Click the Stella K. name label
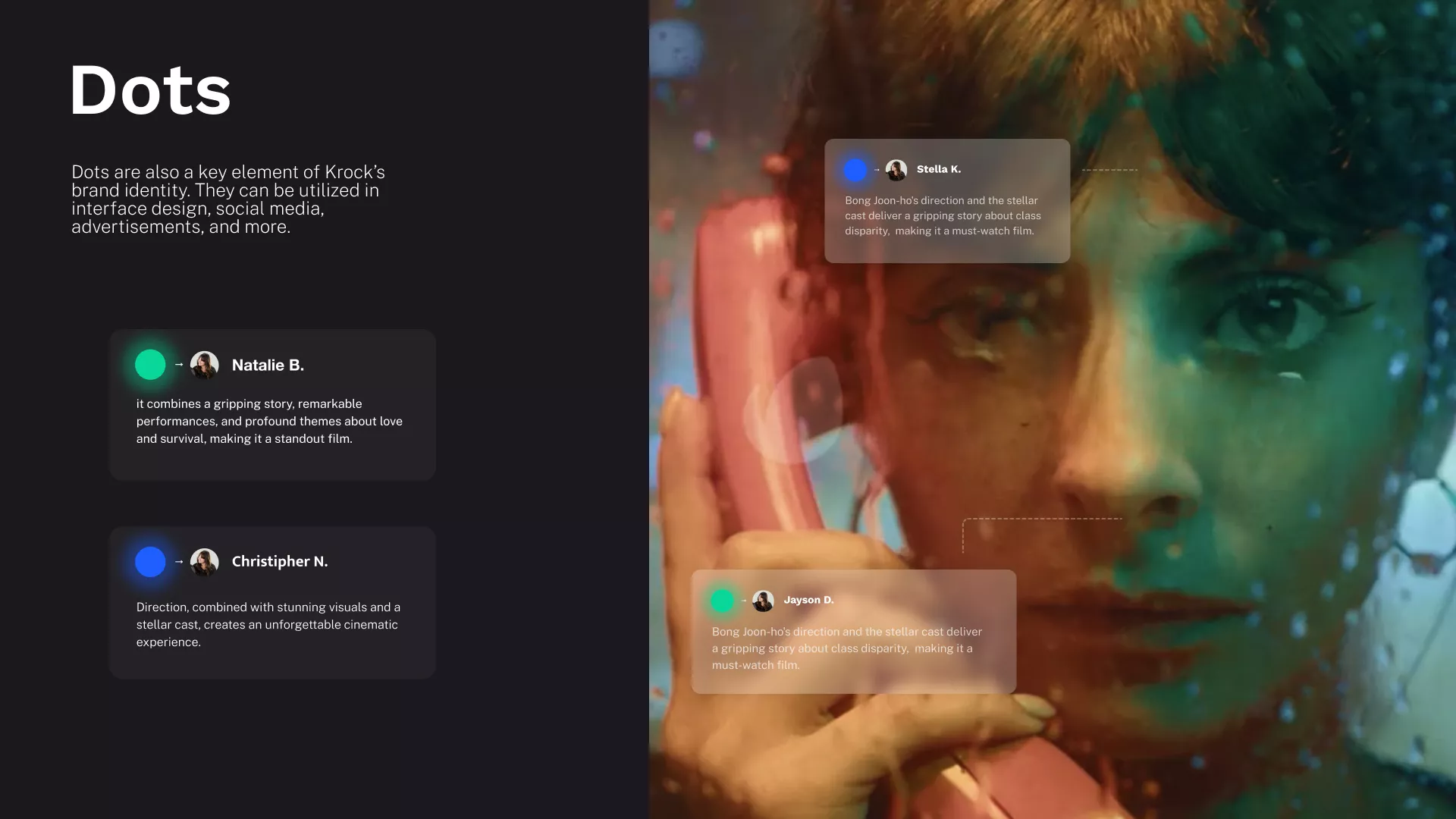1456x819 pixels. click(x=938, y=169)
